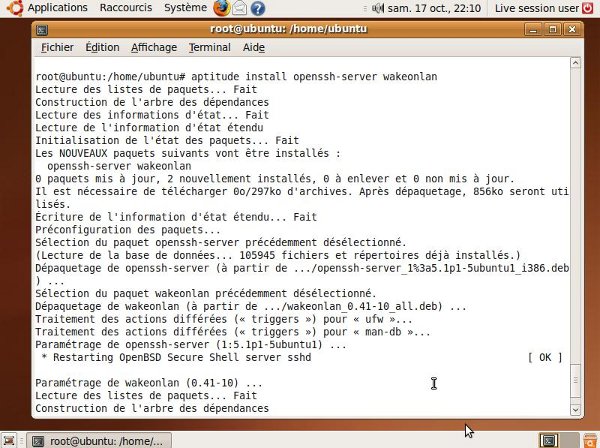
Task: Open the Affichage menu
Action: point(155,48)
